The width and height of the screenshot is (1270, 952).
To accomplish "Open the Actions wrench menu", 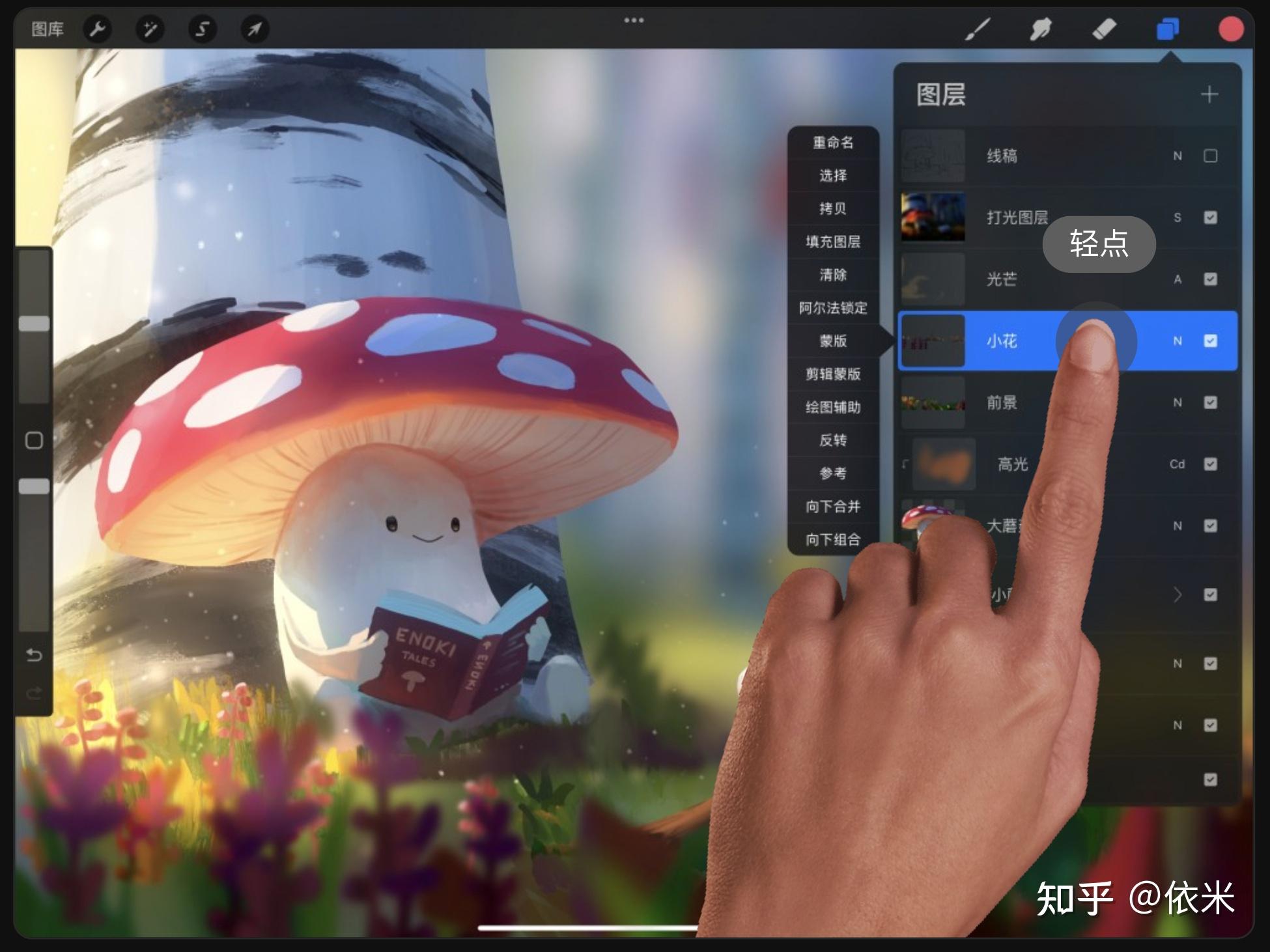I will (x=98, y=29).
